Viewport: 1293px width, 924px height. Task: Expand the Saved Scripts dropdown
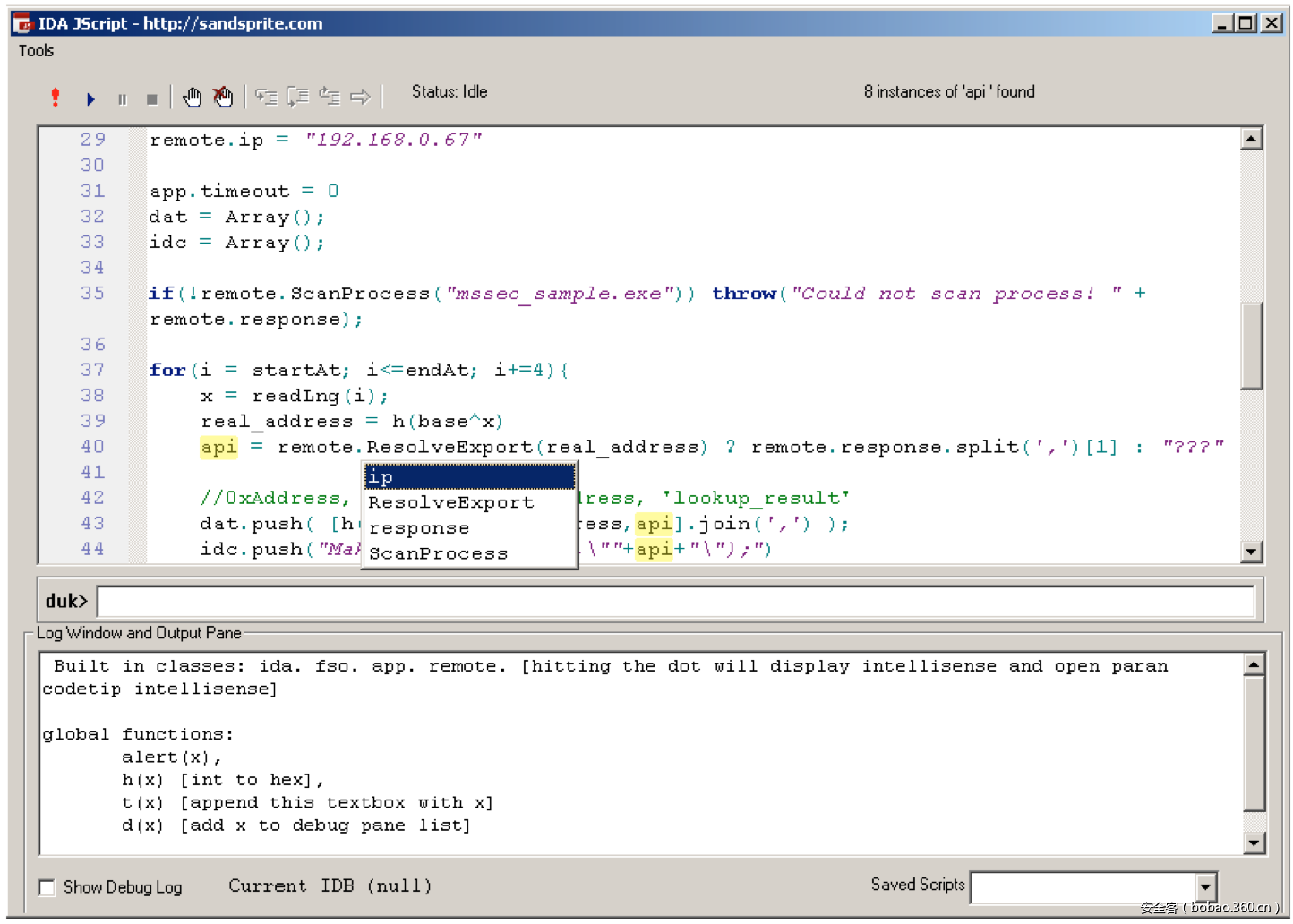coord(1206,887)
